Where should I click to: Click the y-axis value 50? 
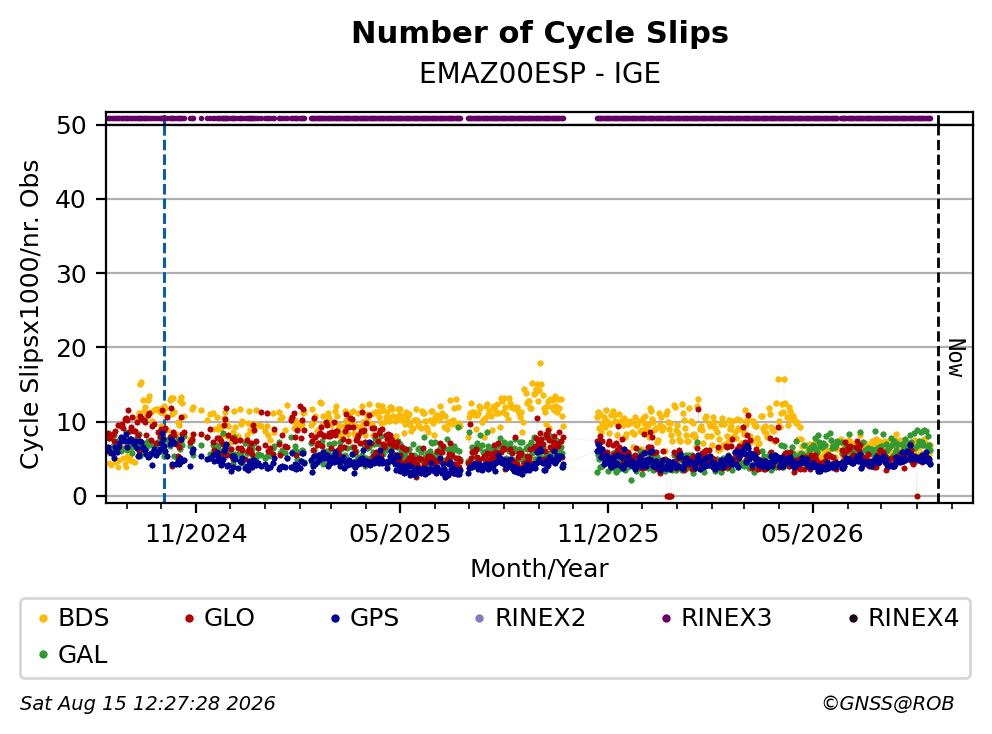[x=71, y=125]
